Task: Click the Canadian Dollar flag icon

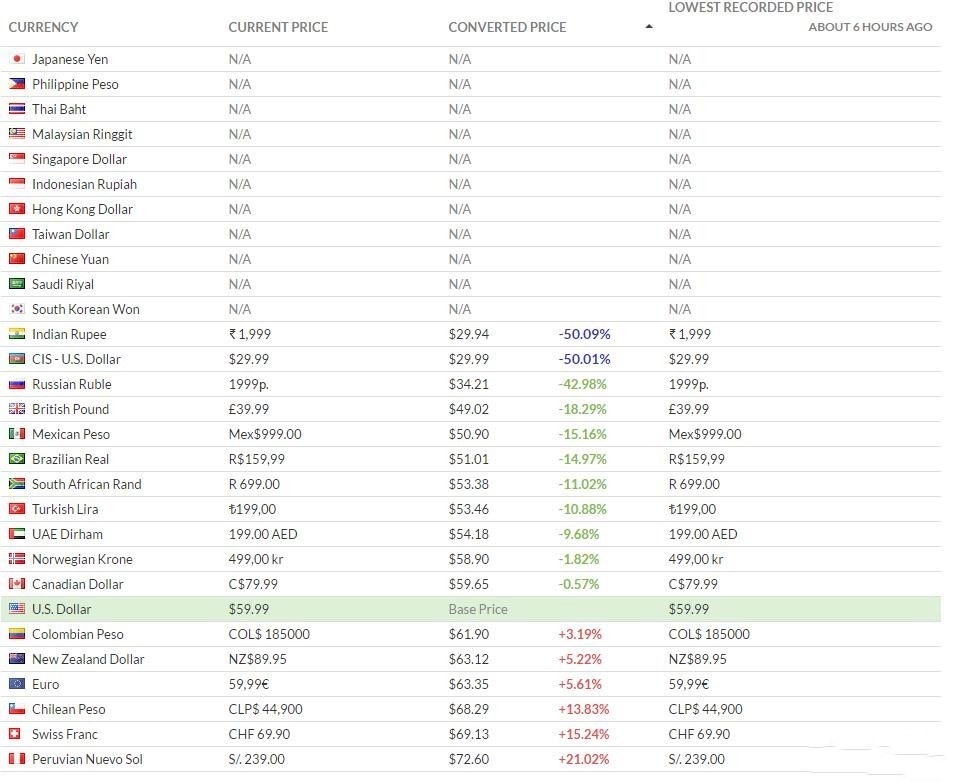Action: coord(16,584)
